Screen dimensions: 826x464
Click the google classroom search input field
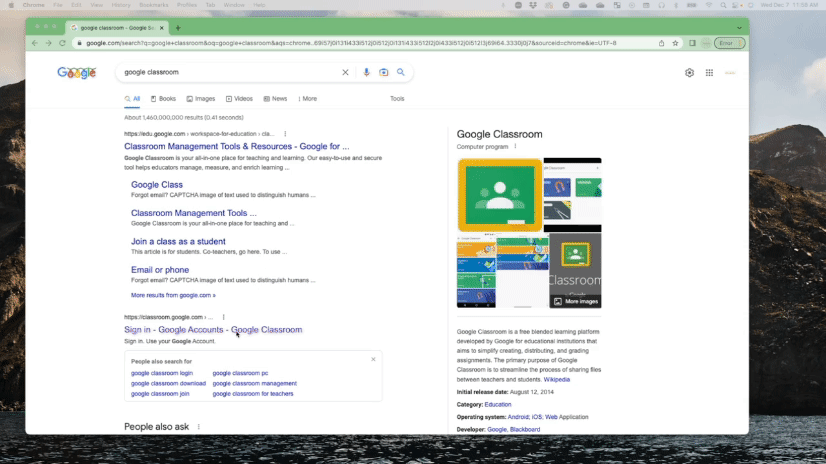229,72
